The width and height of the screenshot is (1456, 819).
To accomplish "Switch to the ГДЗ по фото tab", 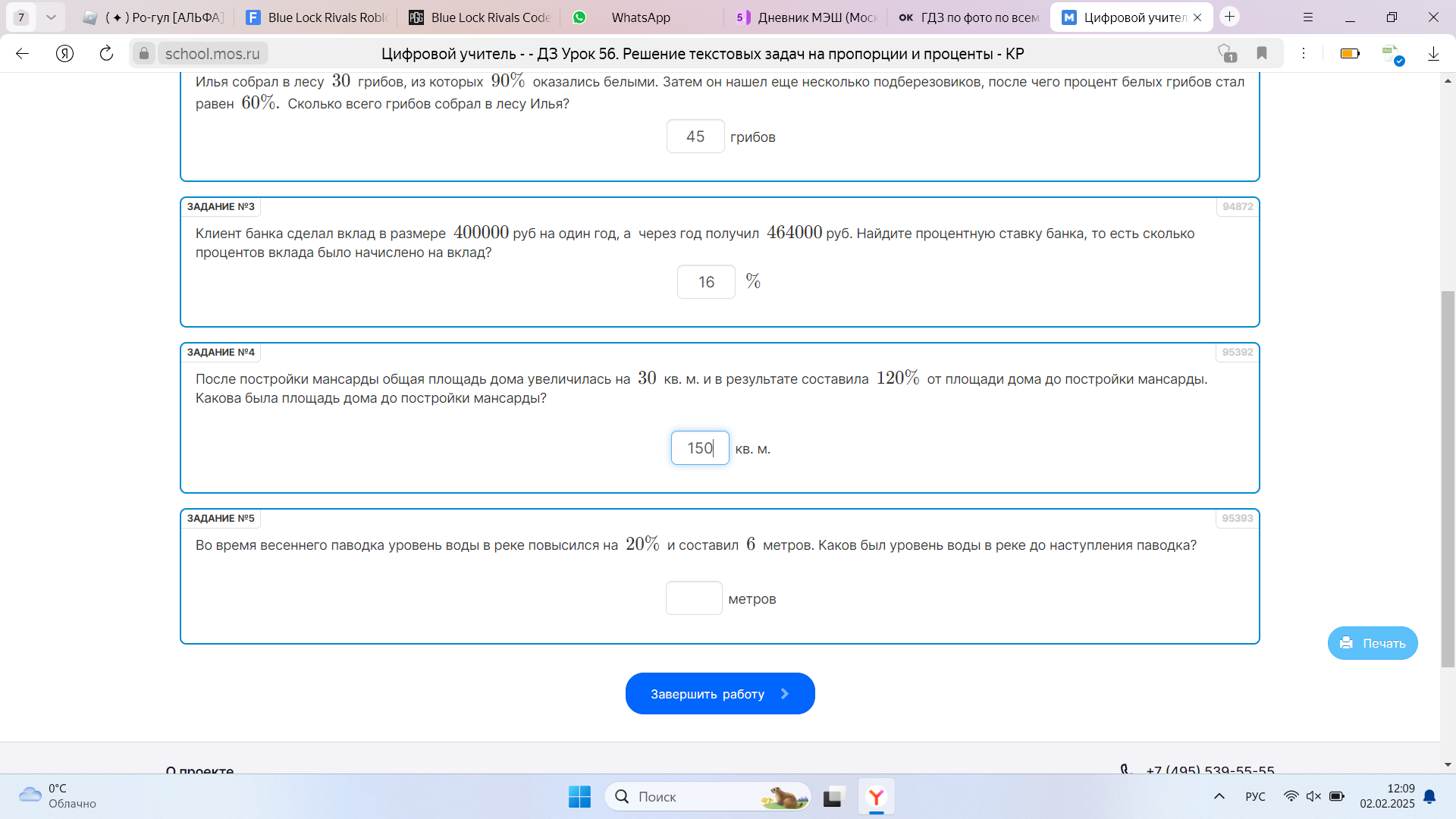I will coord(969,17).
